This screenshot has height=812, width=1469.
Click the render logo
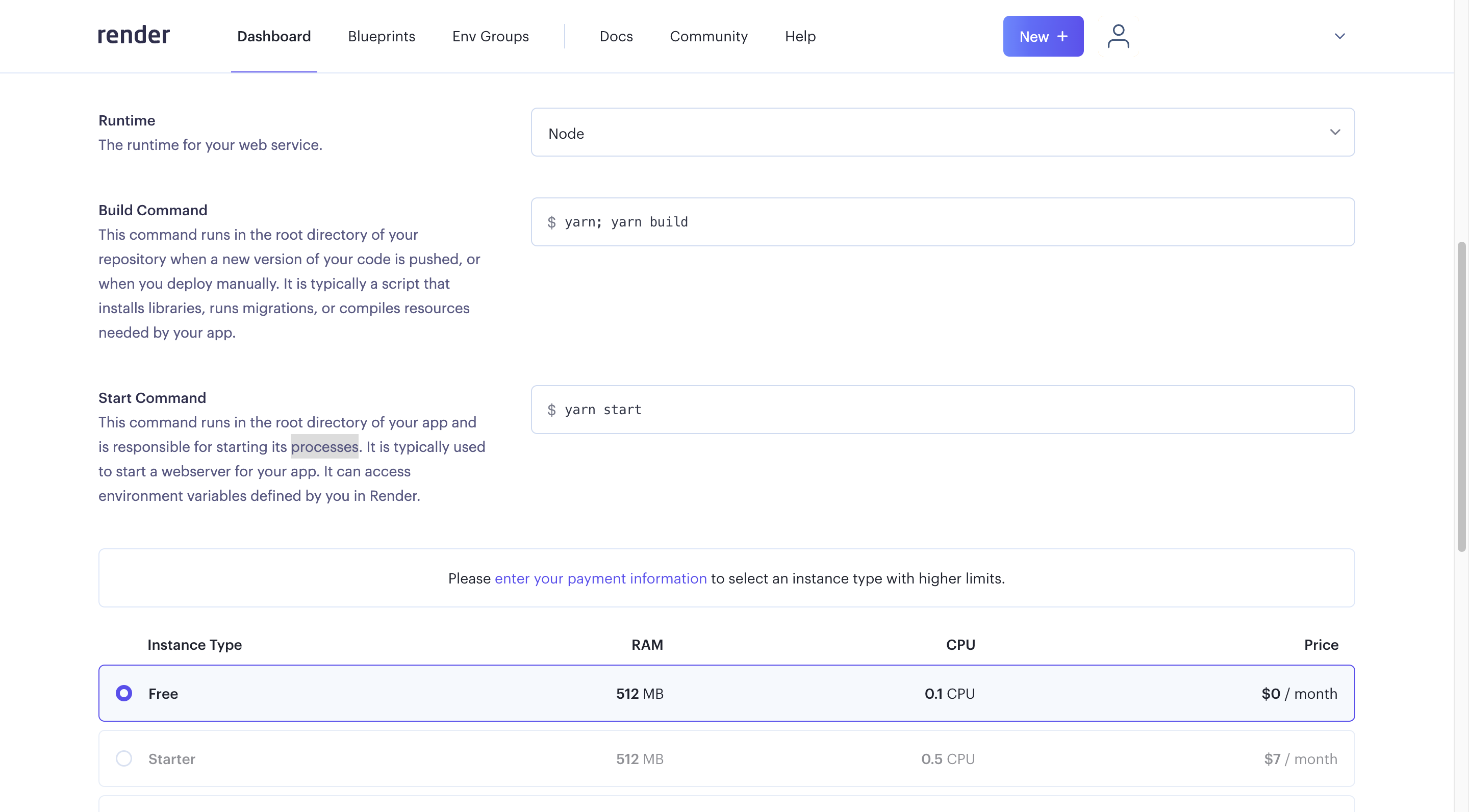(x=133, y=35)
